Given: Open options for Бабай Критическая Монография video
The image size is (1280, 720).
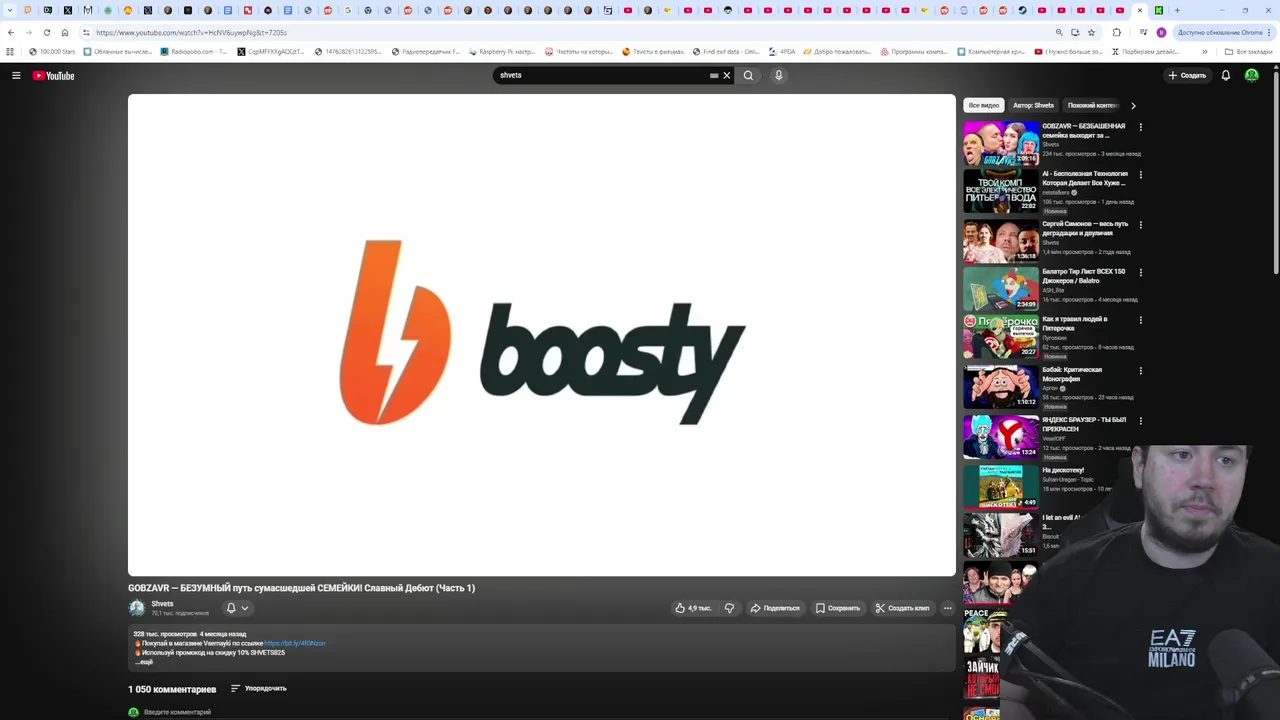Looking at the screenshot, I should [1140, 371].
